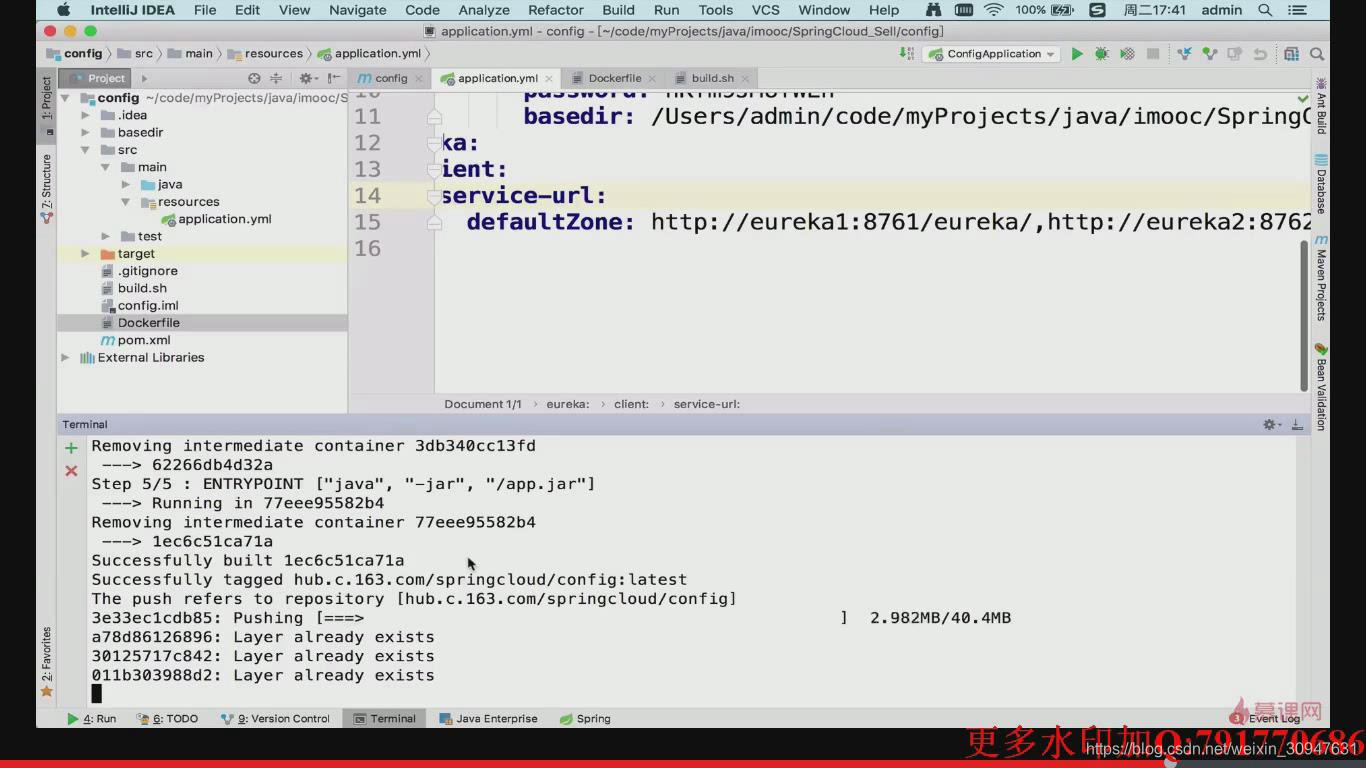Viewport: 1366px width, 768px height.
Task: Close the Dockerfile editor tab
Action: coord(652,78)
